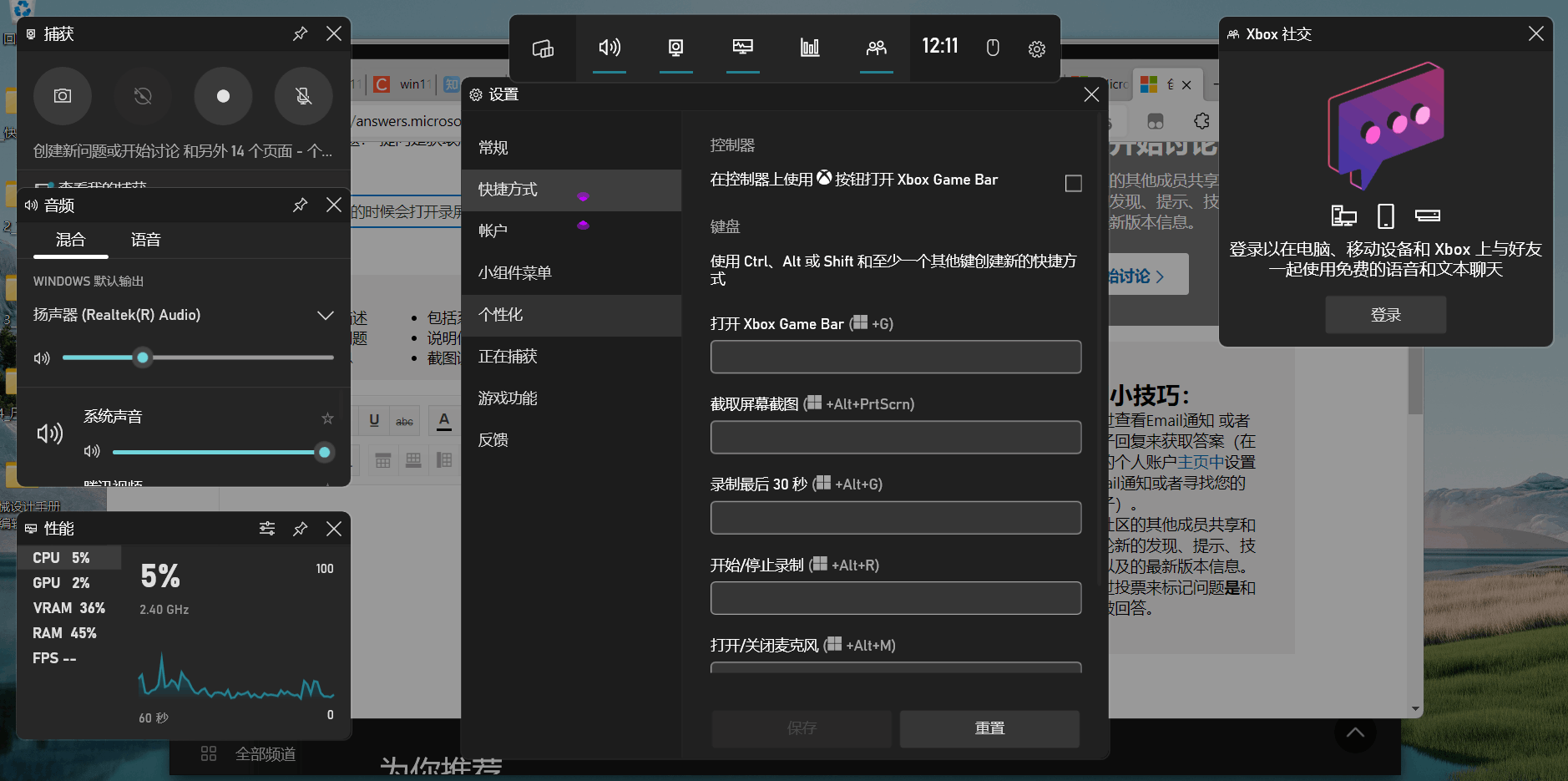Viewport: 1568px width, 781px height.
Task: Click the start/stop recording shortcut field
Action: pos(896,598)
